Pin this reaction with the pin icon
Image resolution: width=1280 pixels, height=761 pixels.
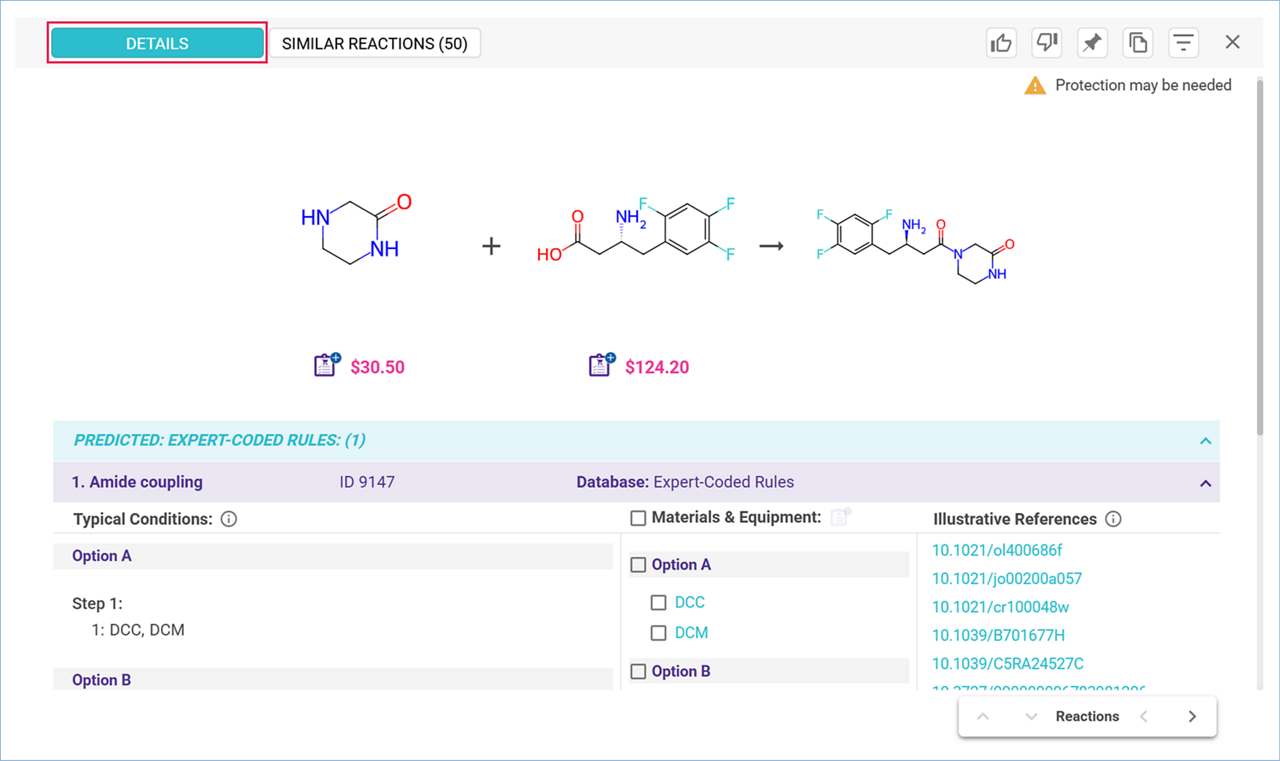tap(1092, 43)
